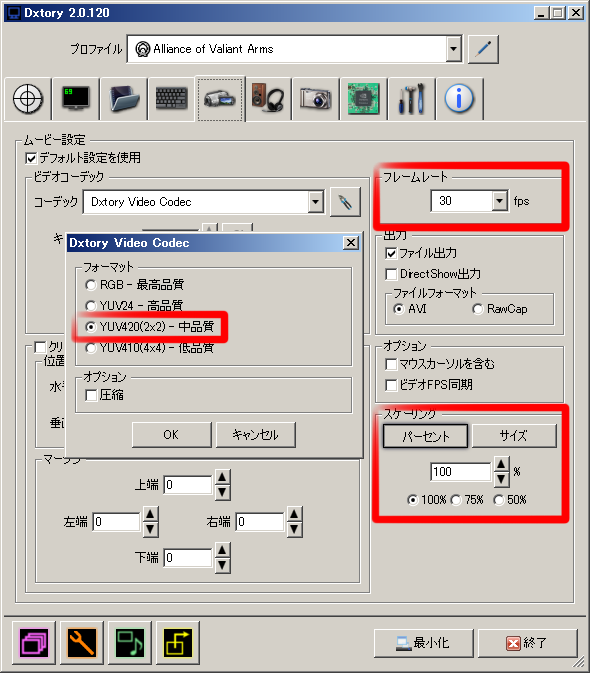The height and width of the screenshot is (673, 590).
Task: Open the blue information tab
Action: point(459,99)
